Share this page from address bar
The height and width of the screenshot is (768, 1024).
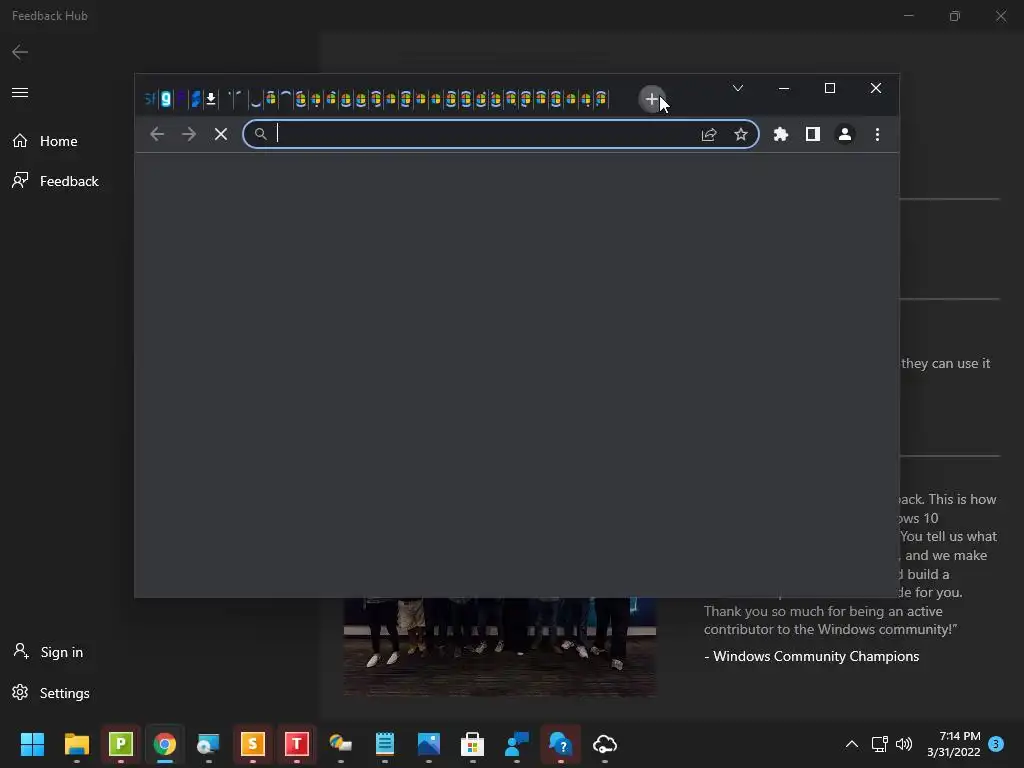tap(709, 135)
